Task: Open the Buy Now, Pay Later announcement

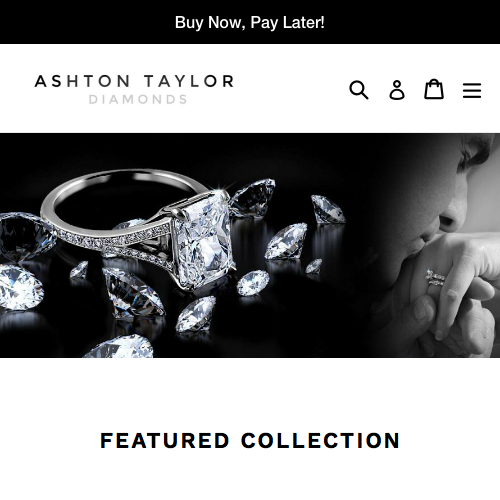Action: tap(250, 22)
